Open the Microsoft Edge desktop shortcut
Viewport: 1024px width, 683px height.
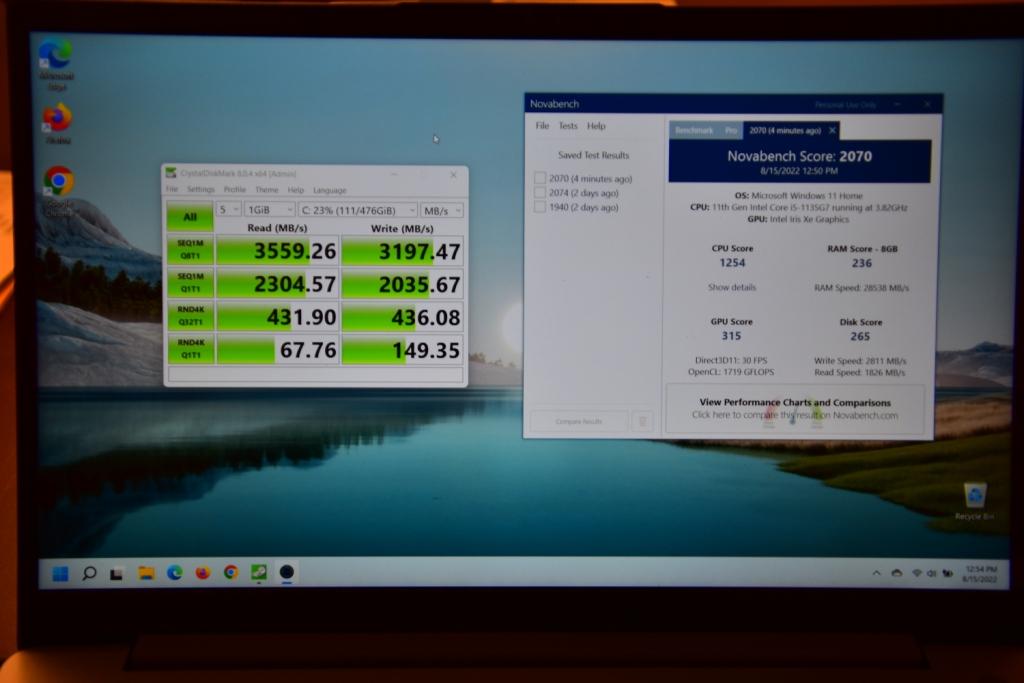click(x=56, y=63)
